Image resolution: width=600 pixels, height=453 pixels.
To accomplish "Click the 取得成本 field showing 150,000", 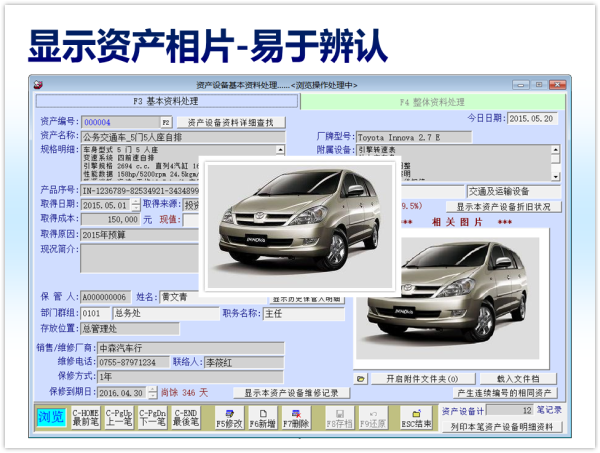I will pos(110,220).
